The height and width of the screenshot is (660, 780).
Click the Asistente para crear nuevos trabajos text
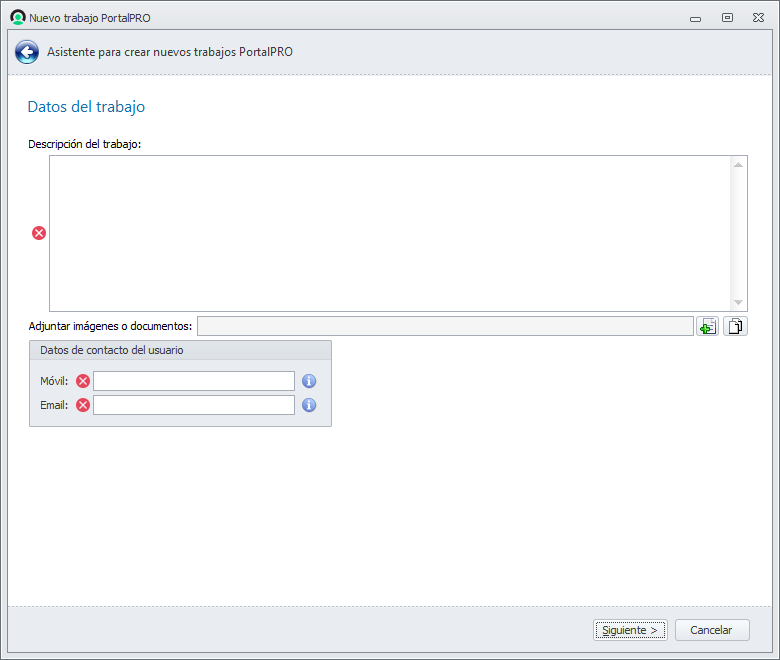point(170,52)
